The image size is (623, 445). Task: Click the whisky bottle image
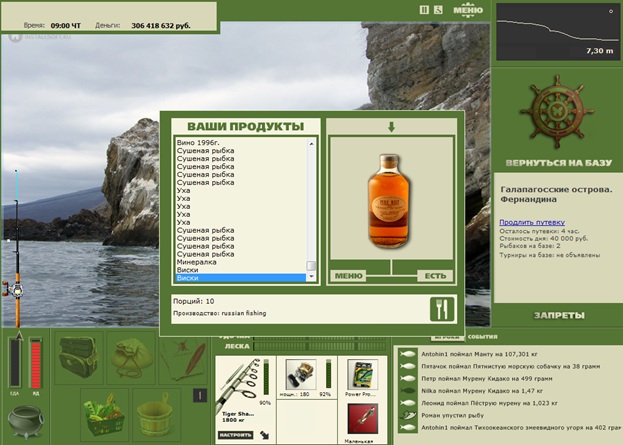[388, 201]
